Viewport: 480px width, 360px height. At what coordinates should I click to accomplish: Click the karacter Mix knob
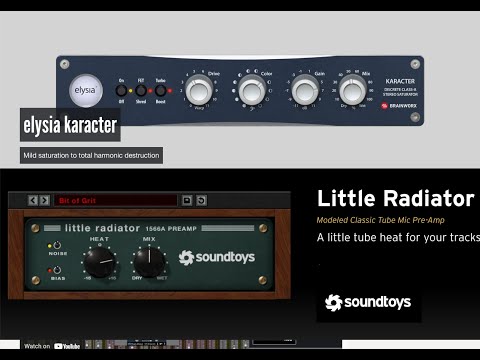pyautogui.click(x=353, y=90)
